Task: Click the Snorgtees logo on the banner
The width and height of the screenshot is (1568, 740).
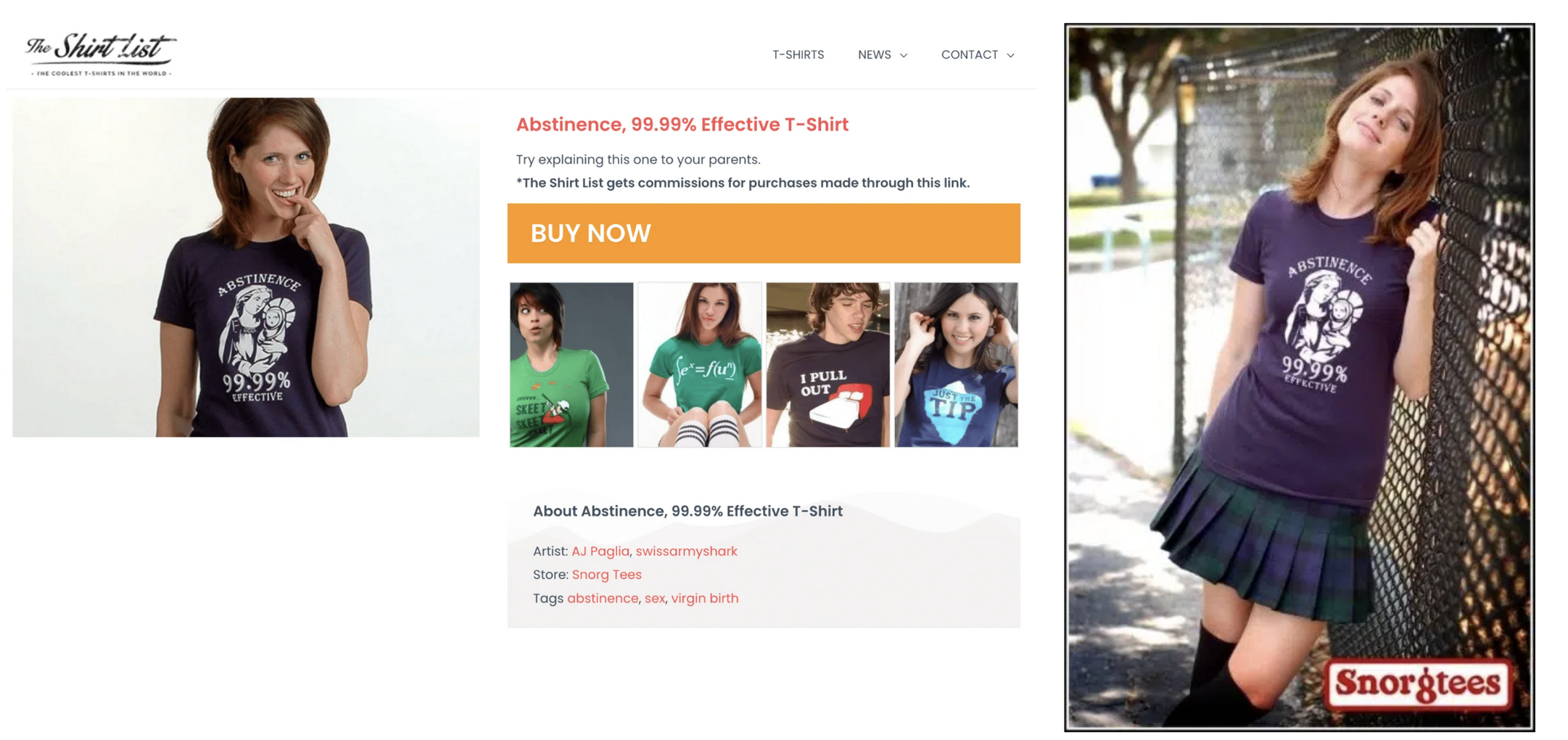Action: click(1419, 683)
